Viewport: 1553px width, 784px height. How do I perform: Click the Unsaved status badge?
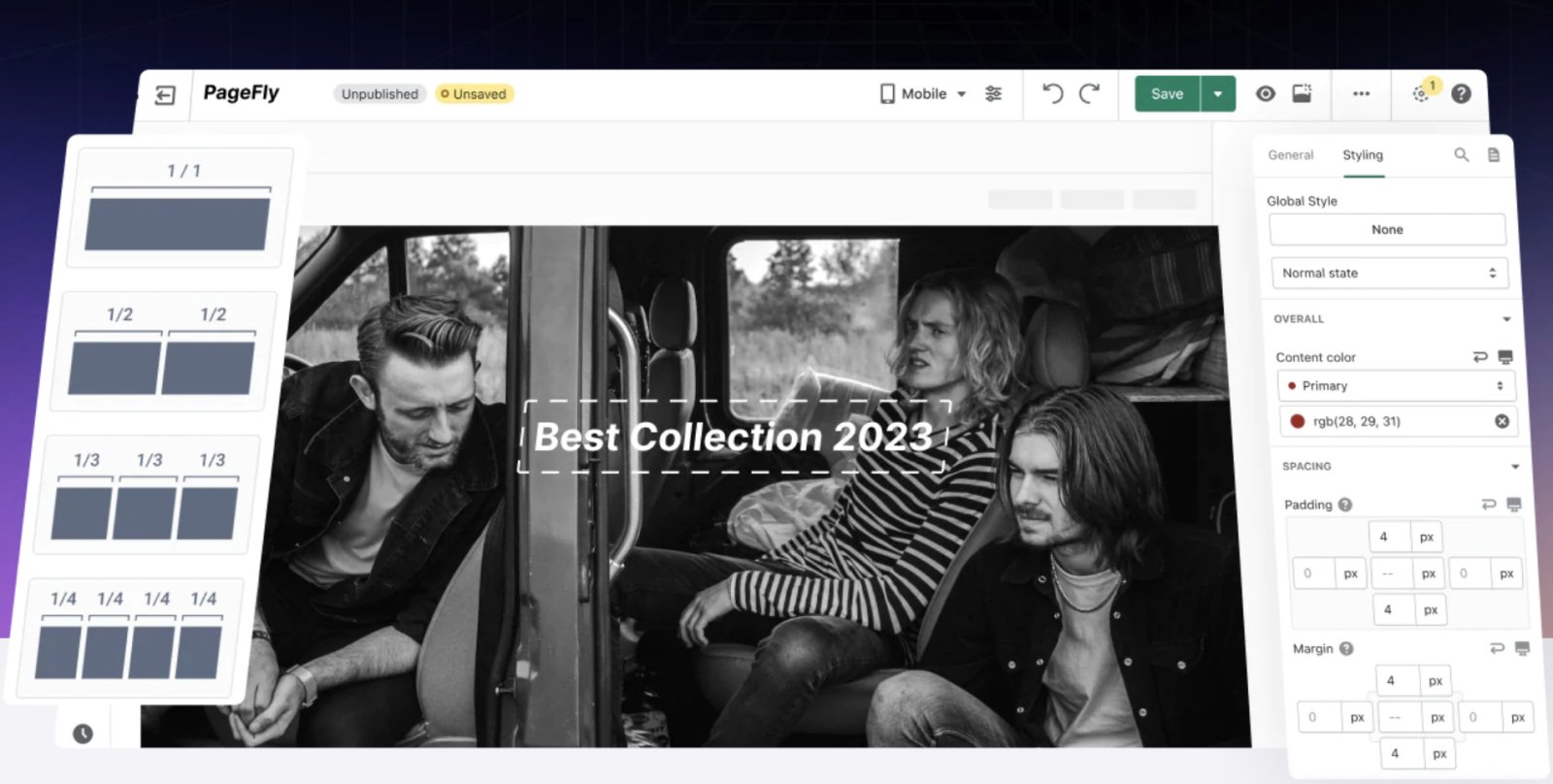(x=474, y=94)
